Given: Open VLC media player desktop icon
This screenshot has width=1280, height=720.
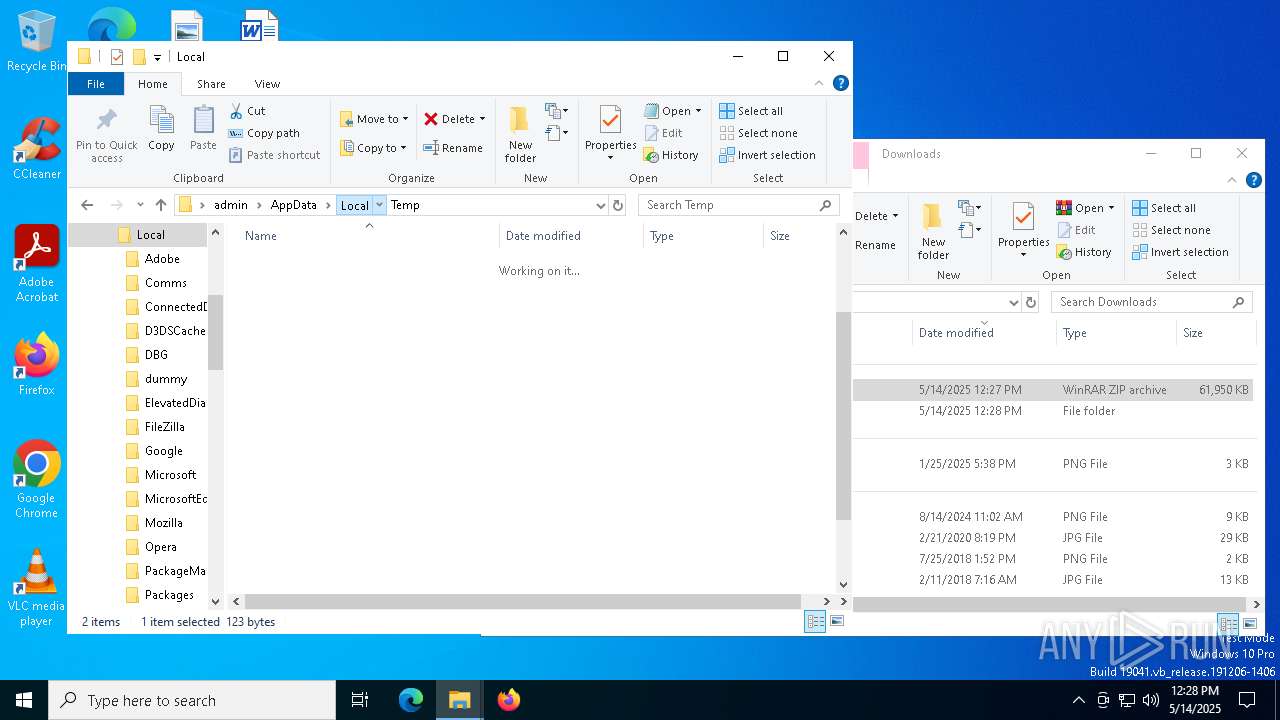Looking at the screenshot, I should (x=36, y=588).
